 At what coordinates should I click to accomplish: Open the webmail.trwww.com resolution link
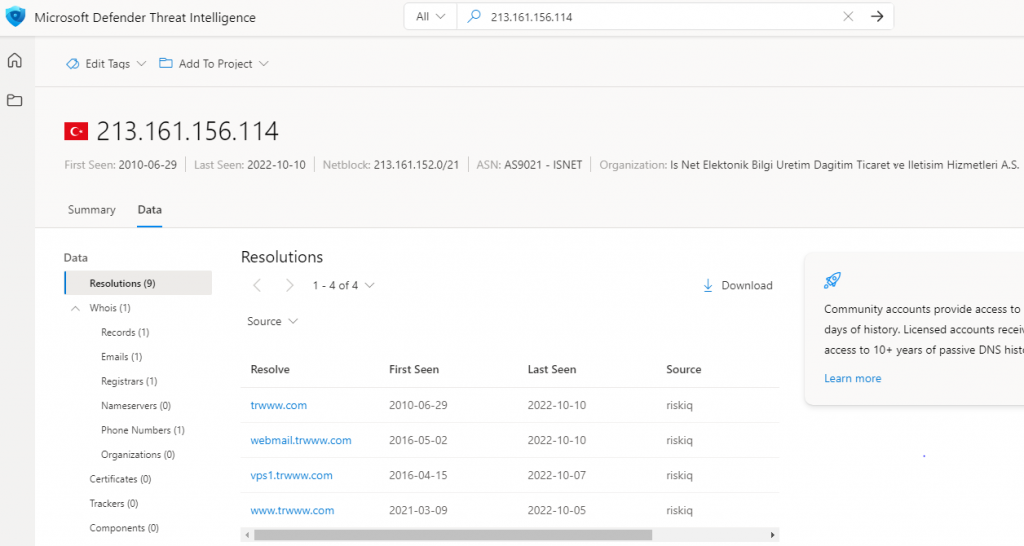301,440
